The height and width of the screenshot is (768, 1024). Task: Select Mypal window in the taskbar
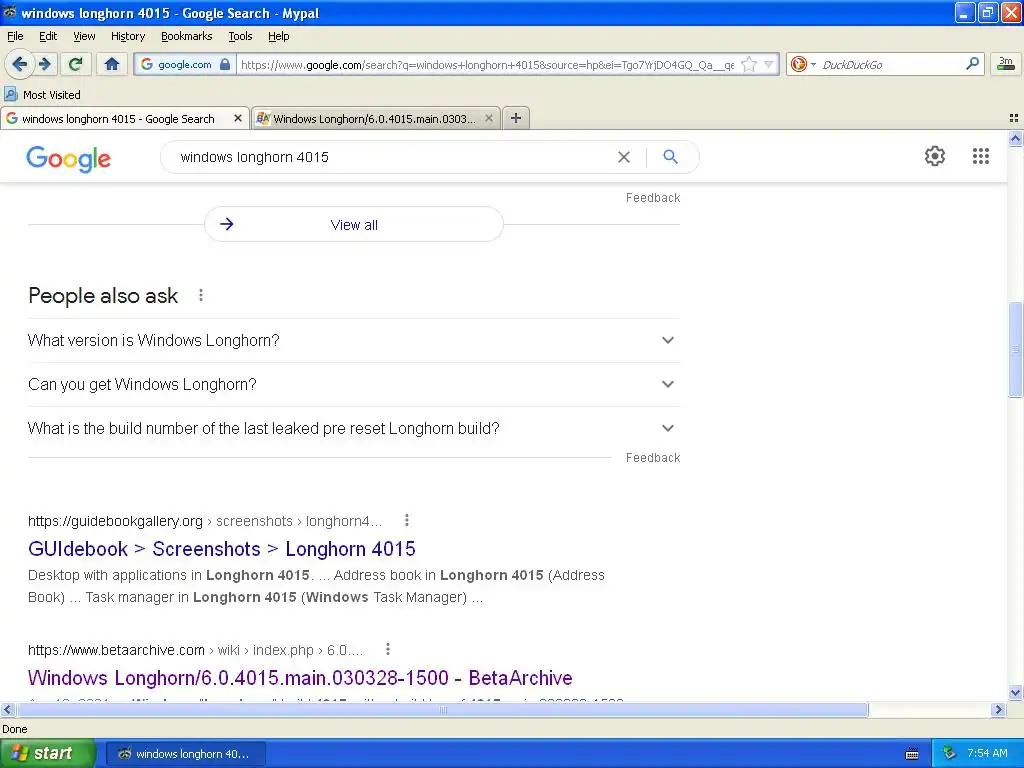(185, 754)
